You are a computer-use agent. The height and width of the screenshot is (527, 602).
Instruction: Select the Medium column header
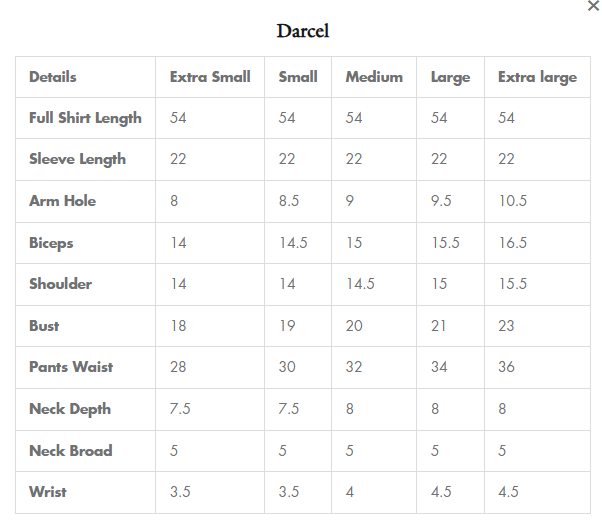pos(374,77)
